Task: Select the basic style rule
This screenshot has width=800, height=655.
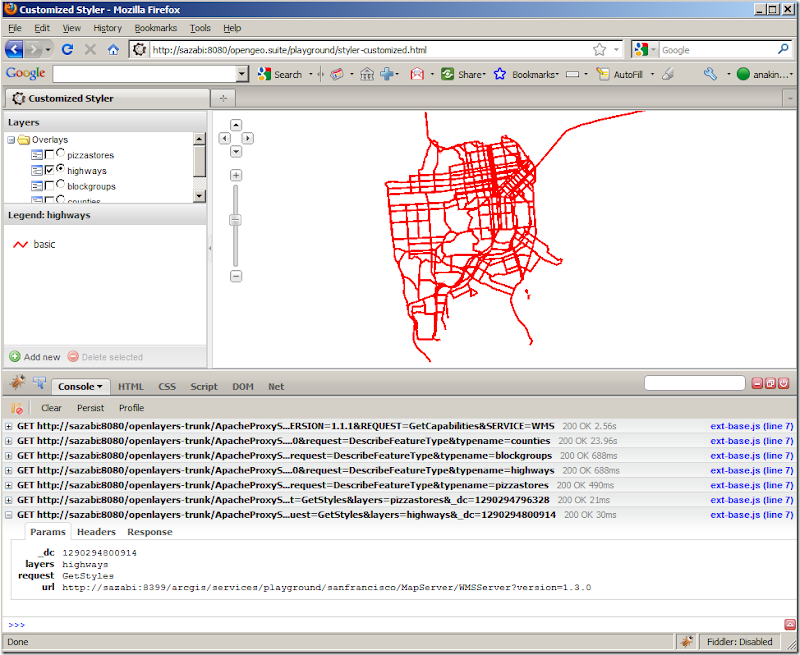Action: 34,244
